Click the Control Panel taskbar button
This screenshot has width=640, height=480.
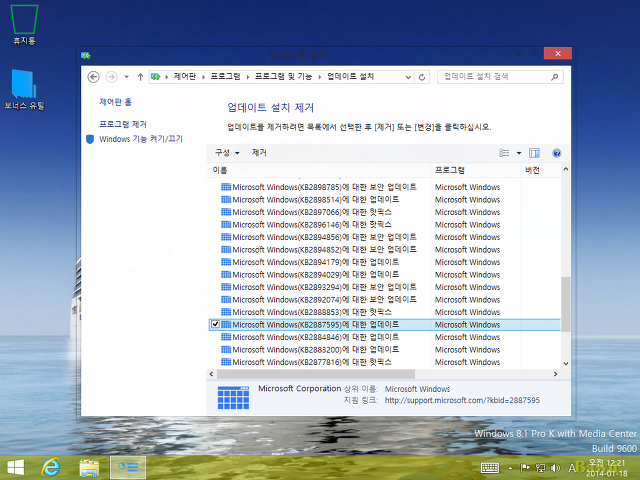point(128,467)
